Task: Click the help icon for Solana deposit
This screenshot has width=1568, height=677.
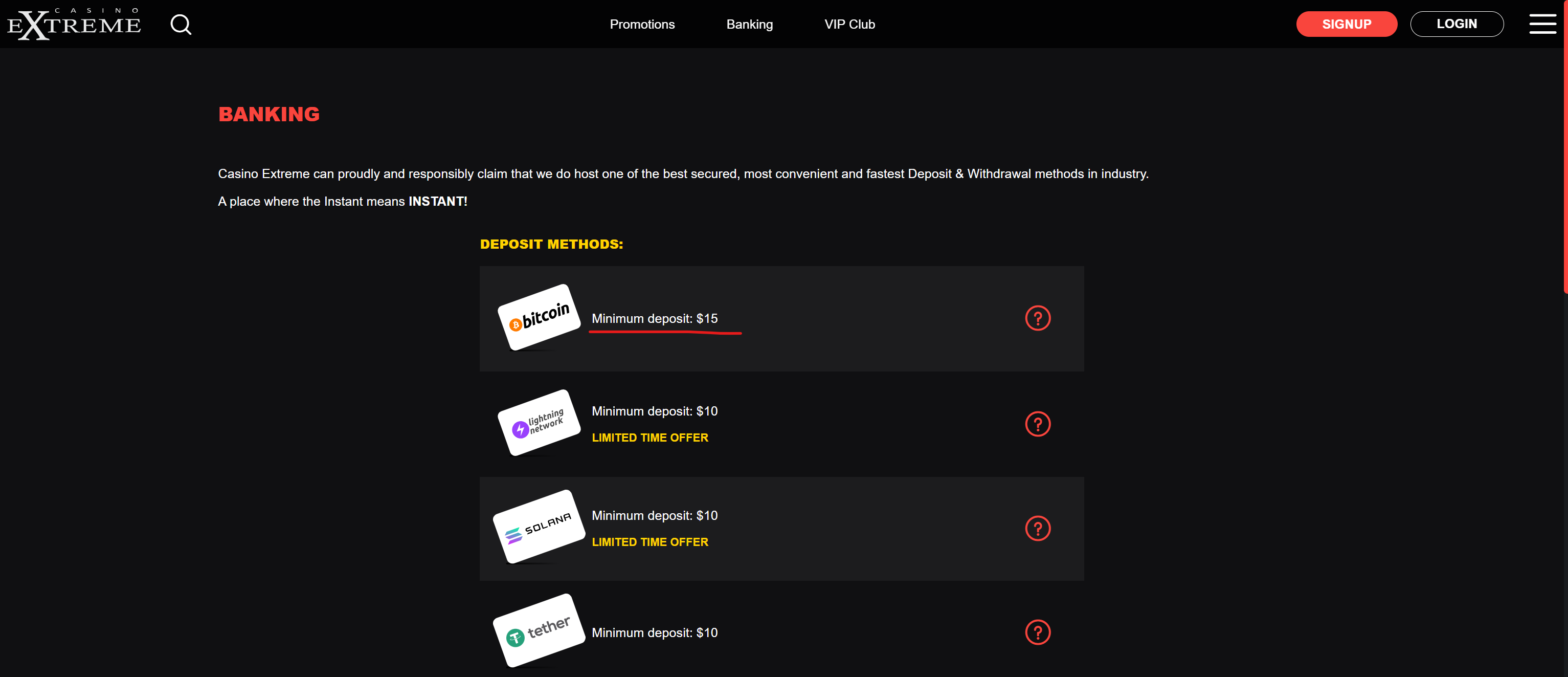Action: [1038, 528]
